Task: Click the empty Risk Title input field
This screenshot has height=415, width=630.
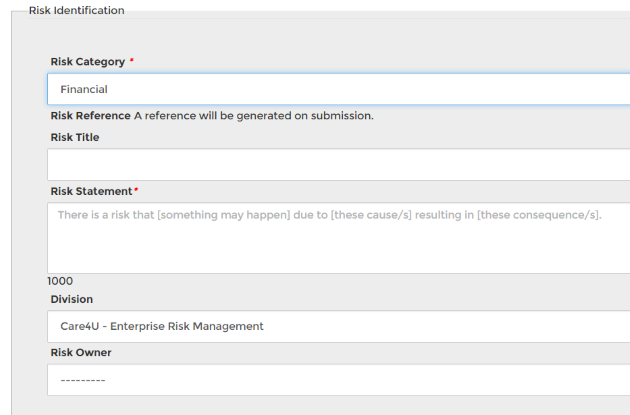Action: pyautogui.click(x=338, y=164)
